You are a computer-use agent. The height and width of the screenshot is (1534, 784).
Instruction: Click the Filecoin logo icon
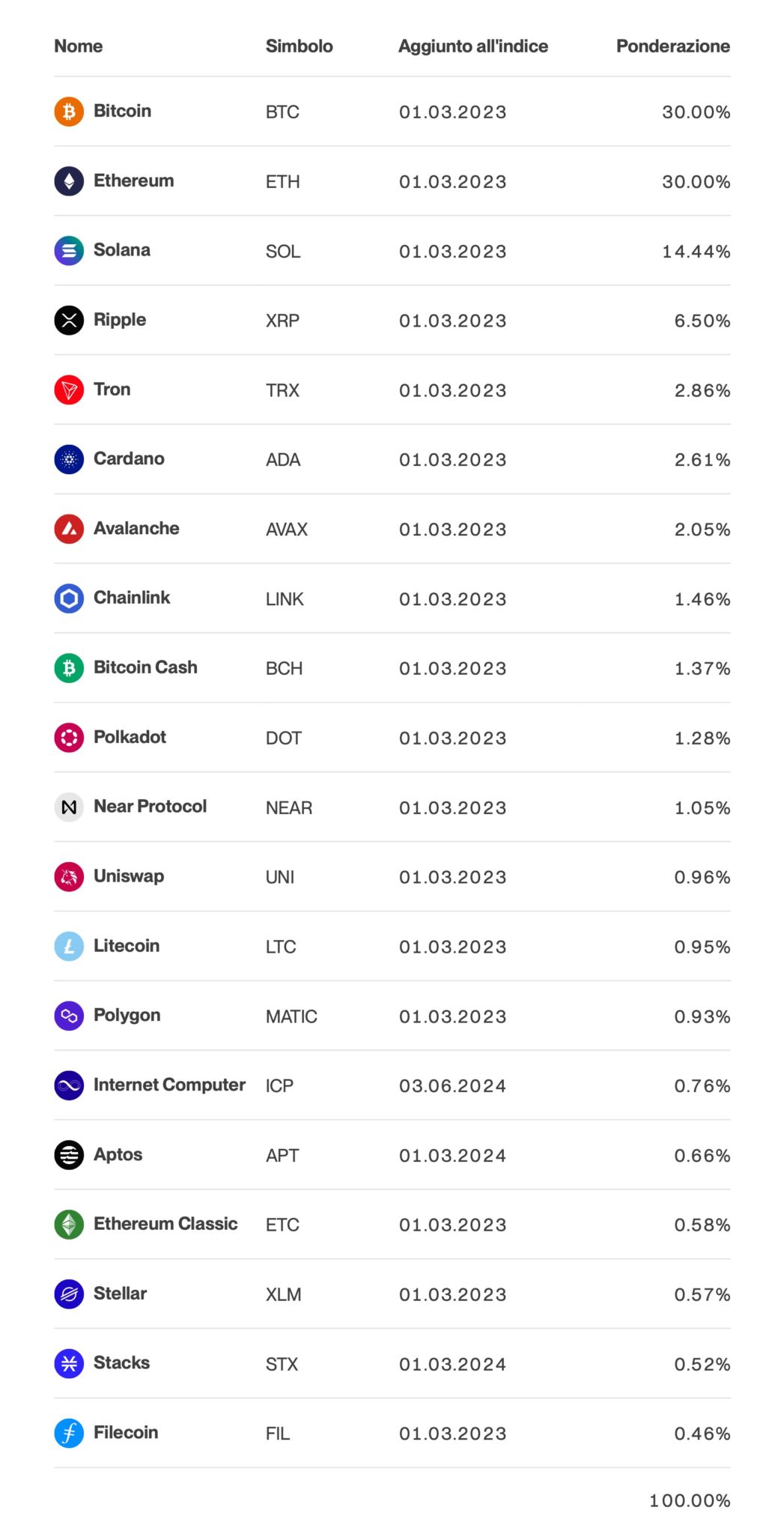pos(69,1433)
